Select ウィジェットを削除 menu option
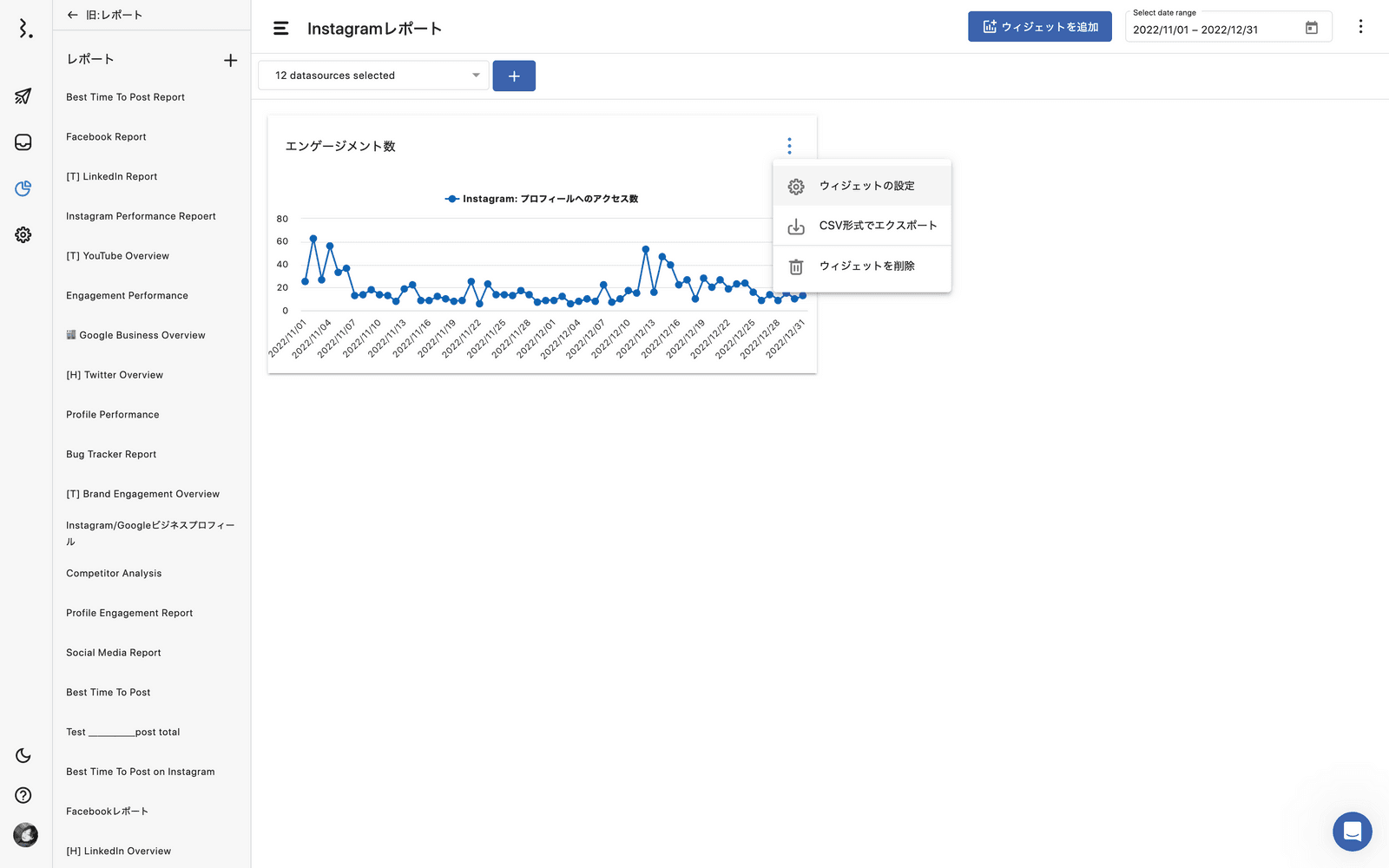The height and width of the screenshot is (868, 1389). (866, 266)
